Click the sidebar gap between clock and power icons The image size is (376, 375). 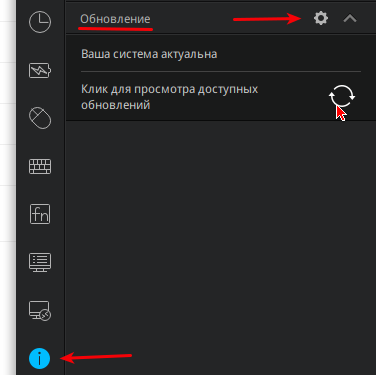tap(40, 48)
